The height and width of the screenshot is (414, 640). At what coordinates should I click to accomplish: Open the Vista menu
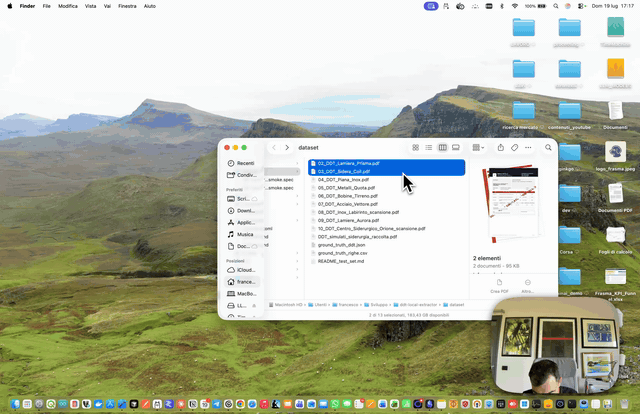coord(91,6)
